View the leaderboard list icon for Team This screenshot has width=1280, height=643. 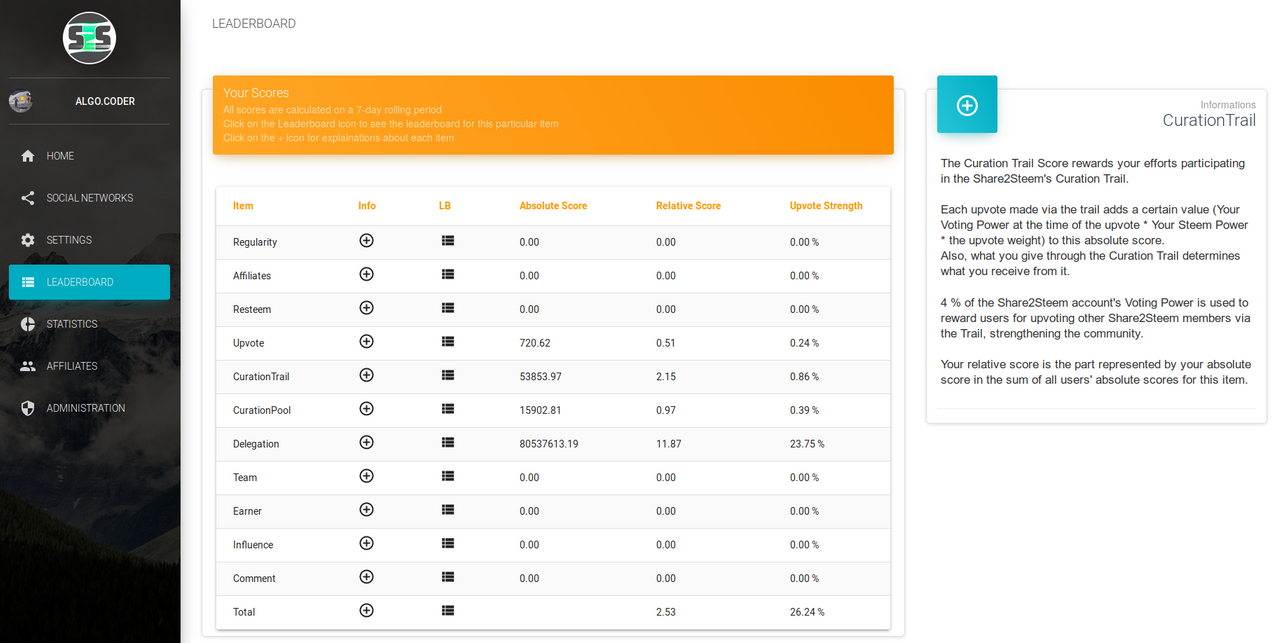[x=448, y=476]
